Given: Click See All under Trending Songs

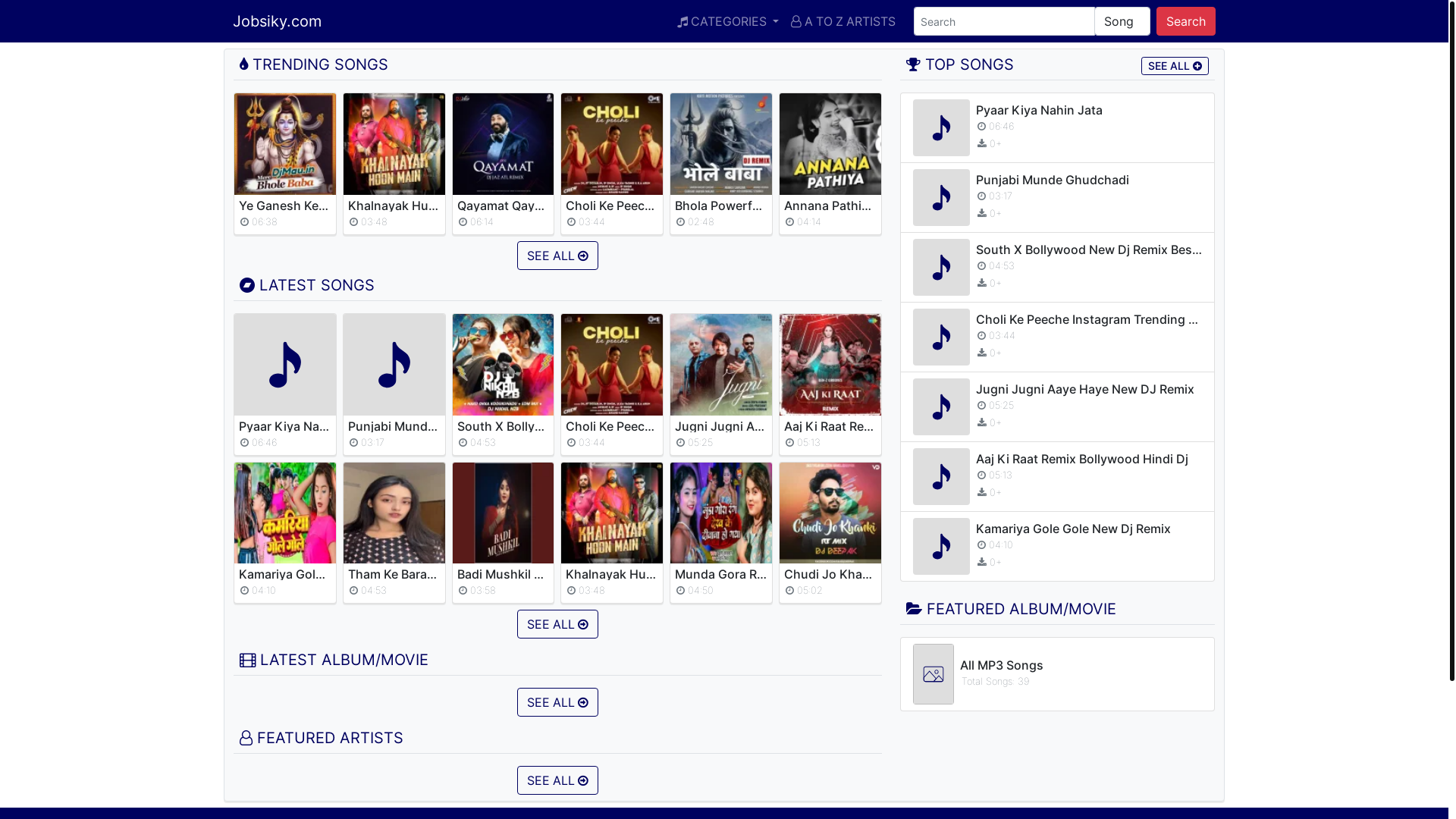Looking at the screenshot, I should [557, 256].
